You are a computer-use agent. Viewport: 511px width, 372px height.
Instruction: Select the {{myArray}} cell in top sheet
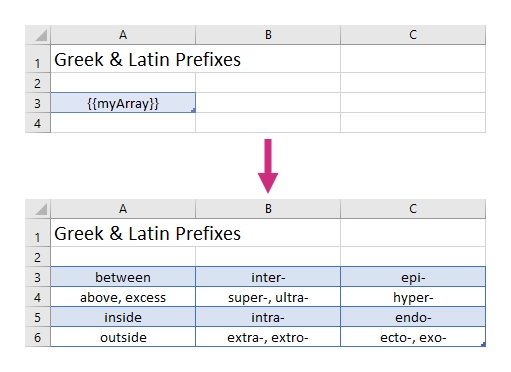(x=123, y=103)
